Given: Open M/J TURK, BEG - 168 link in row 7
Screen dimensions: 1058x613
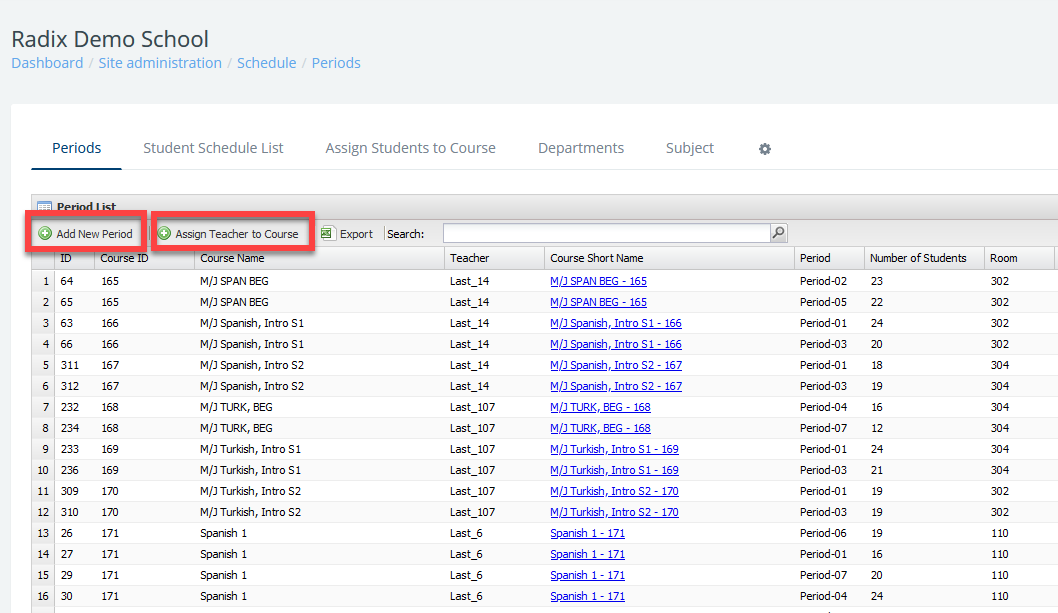Looking at the screenshot, I should point(600,407).
